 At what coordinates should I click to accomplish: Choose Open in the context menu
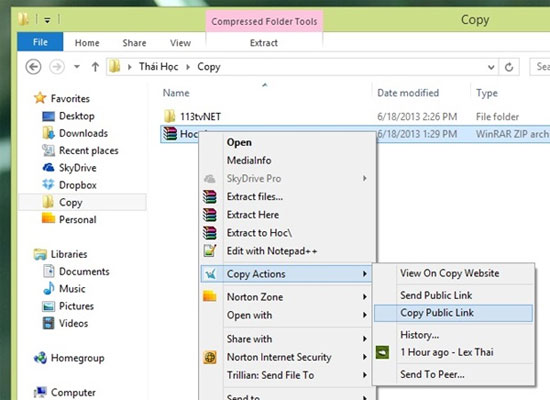tap(239, 142)
